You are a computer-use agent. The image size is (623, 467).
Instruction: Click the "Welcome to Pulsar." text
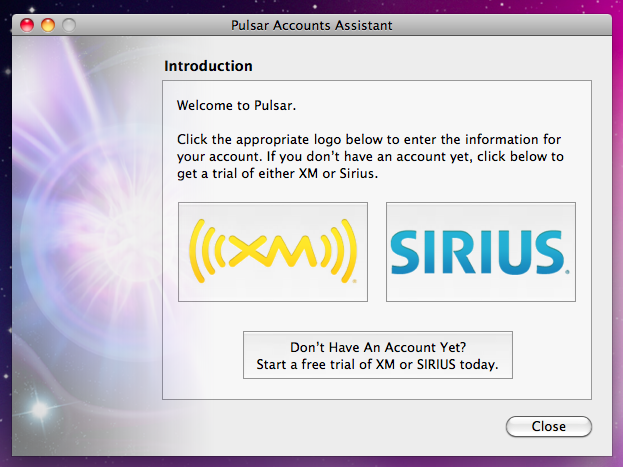tap(236, 106)
